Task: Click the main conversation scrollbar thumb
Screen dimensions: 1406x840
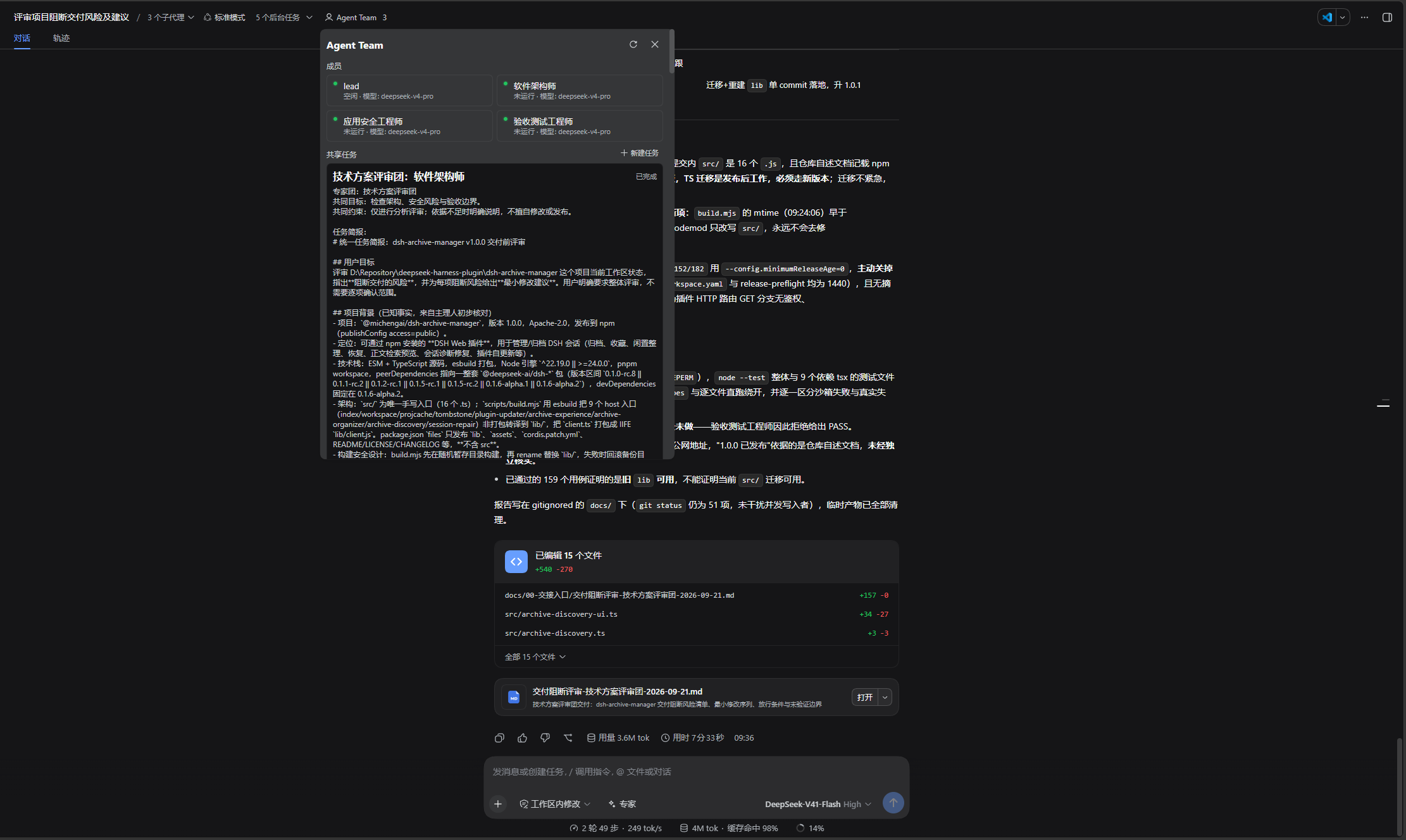Action: (x=1400, y=787)
